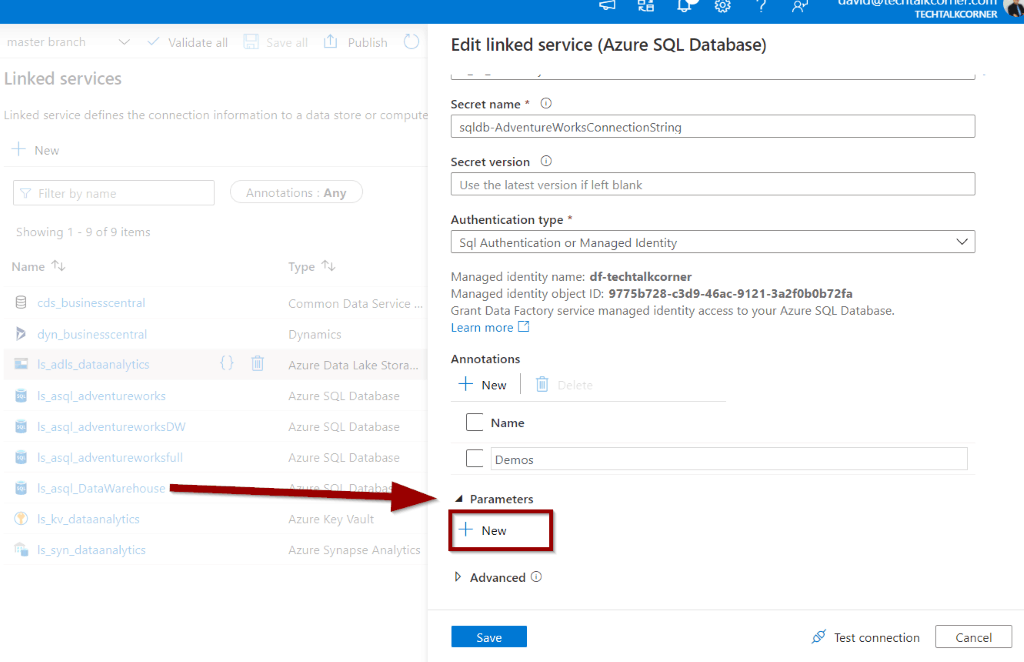Open the ls_adls_dataanalytics linked service
This screenshot has height=662, width=1024.
93,364
